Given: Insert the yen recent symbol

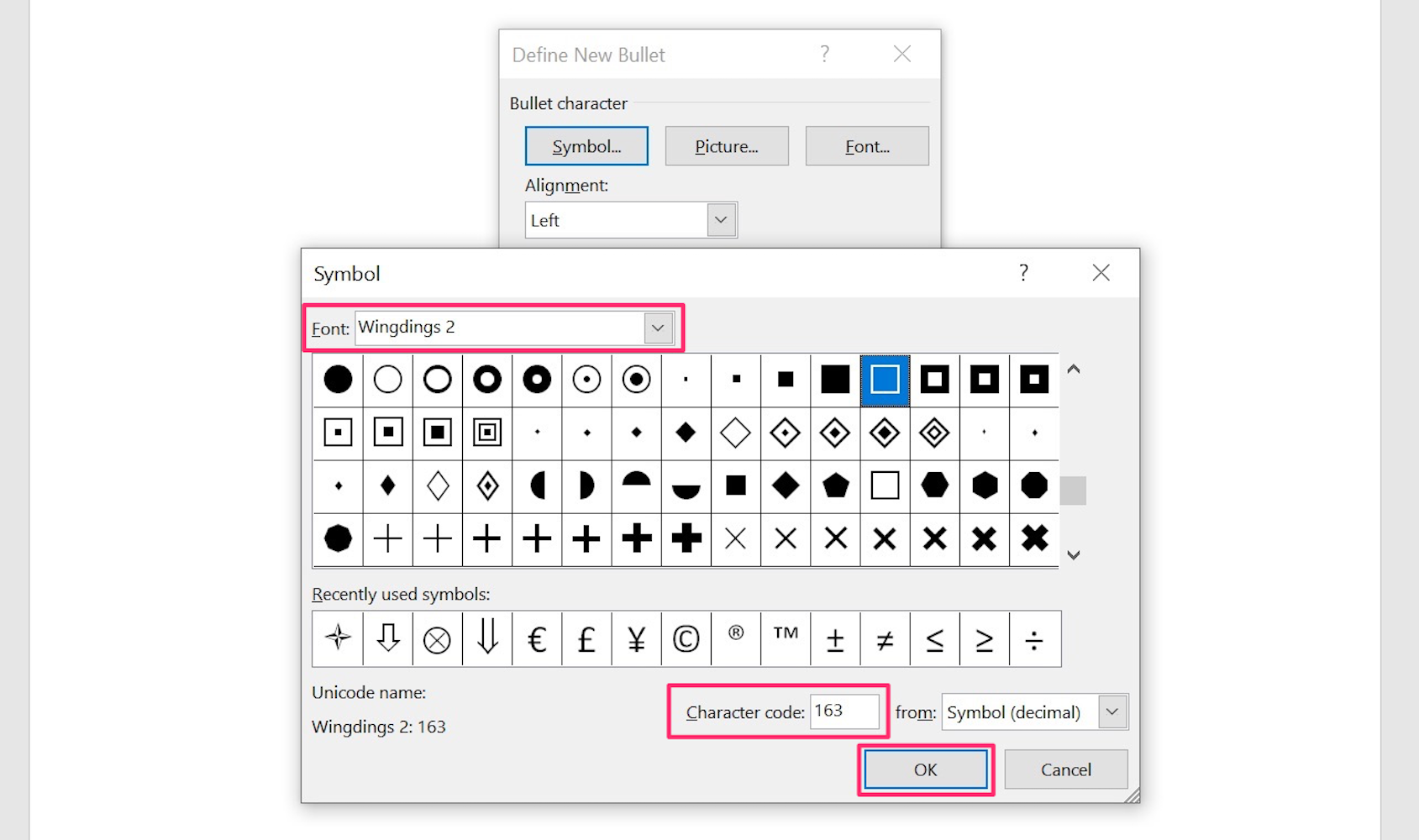Looking at the screenshot, I should (x=636, y=639).
